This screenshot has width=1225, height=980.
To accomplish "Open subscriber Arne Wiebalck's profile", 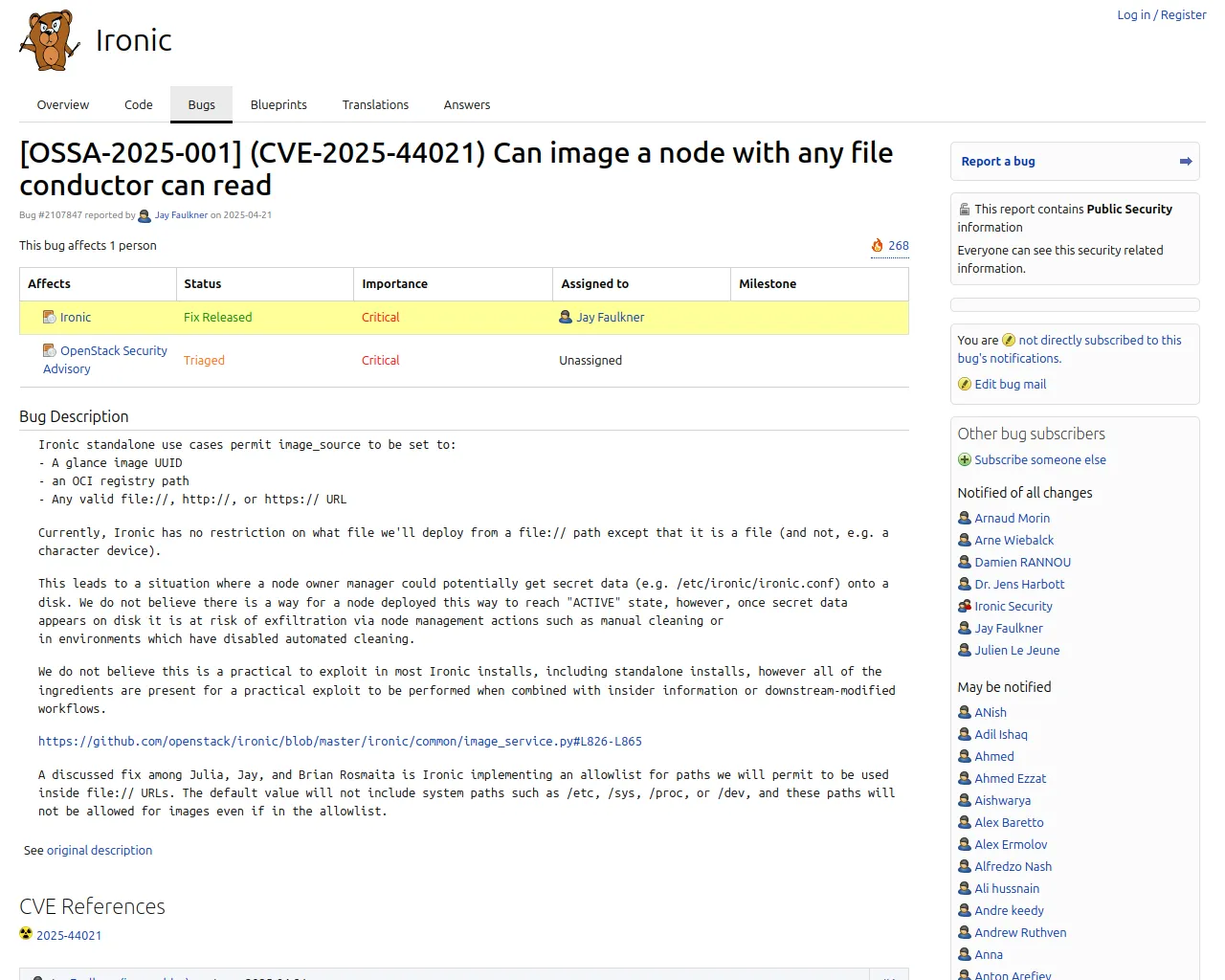I will coord(1014,541).
